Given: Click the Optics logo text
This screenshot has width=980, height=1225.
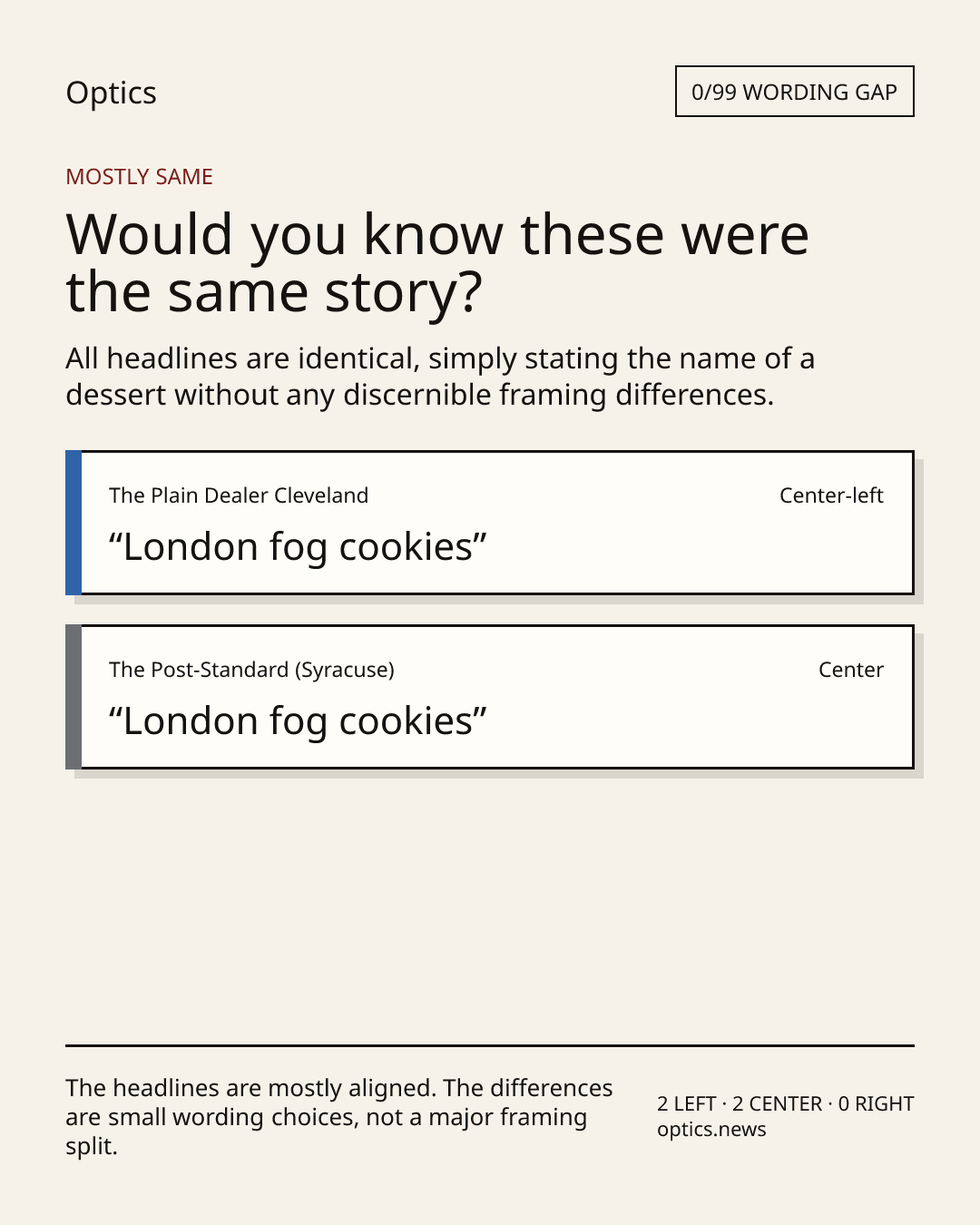Looking at the screenshot, I should (x=111, y=93).
